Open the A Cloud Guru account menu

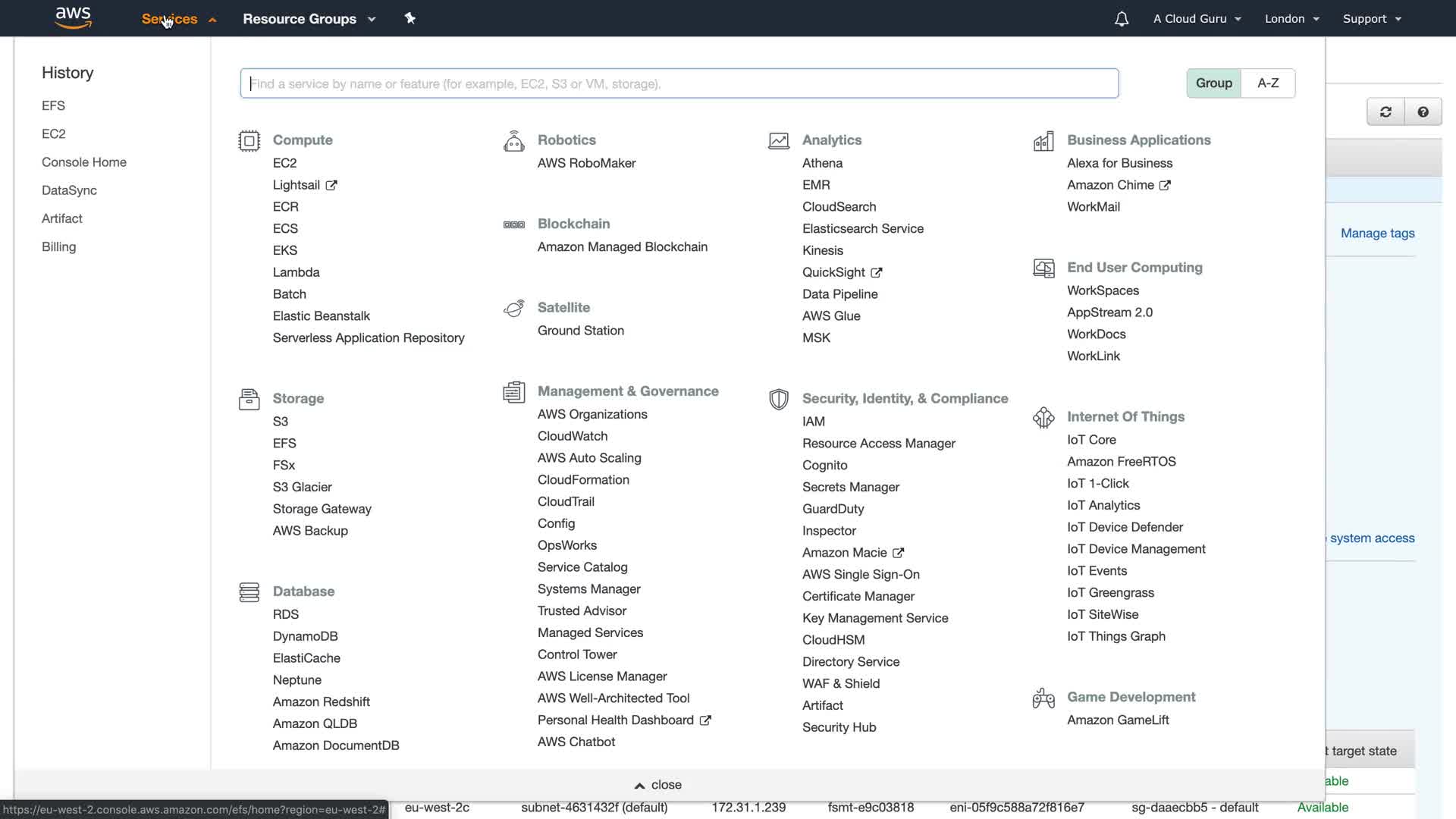click(x=1197, y=19)
